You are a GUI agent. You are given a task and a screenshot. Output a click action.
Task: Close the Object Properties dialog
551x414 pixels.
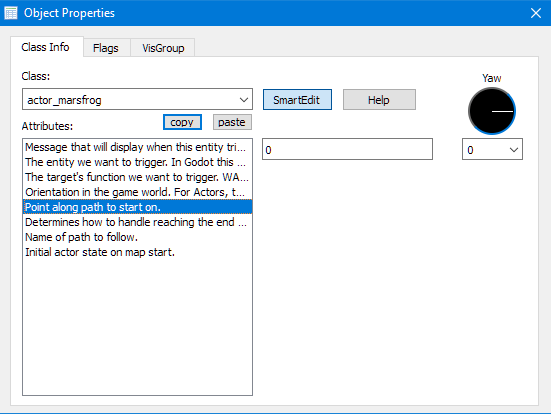pos(536,13)
